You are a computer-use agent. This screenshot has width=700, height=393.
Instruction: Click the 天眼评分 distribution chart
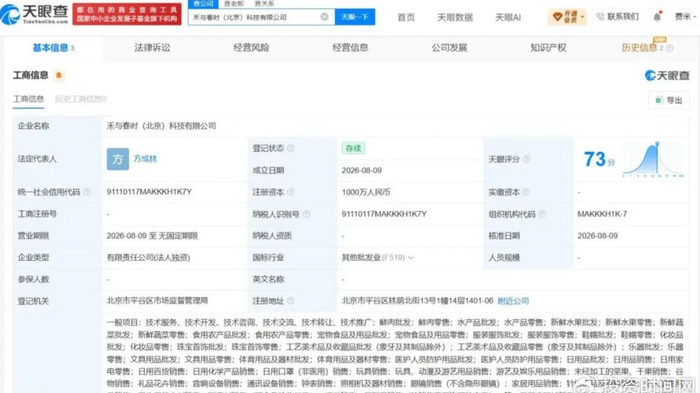653,159
